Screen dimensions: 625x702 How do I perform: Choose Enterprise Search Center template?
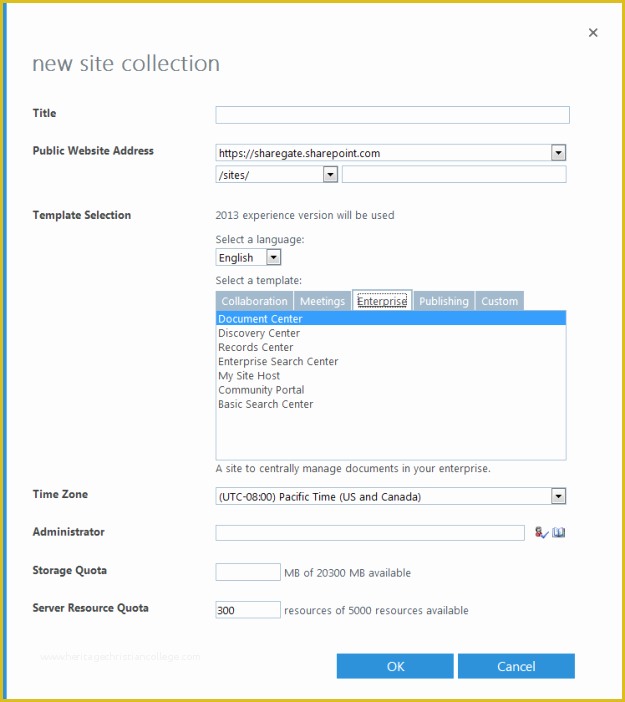click(x=391, y=361)
